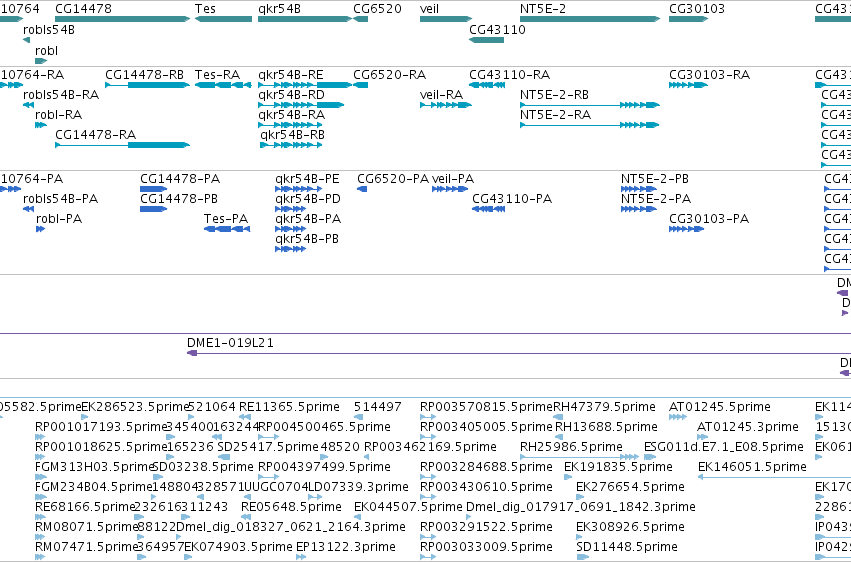The height and width of the screenshot is (562, 851).
Task: Click the robls54B-RA transcript label
Action: [x=61, y=94]
